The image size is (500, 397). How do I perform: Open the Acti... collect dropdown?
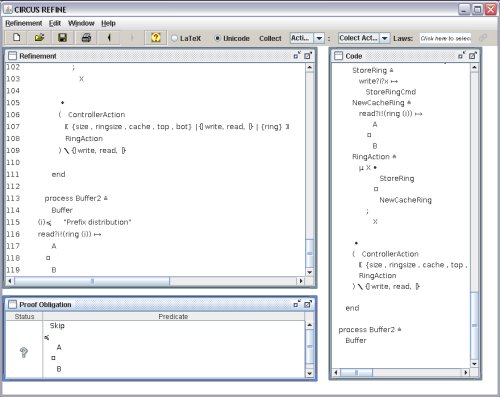319,38
